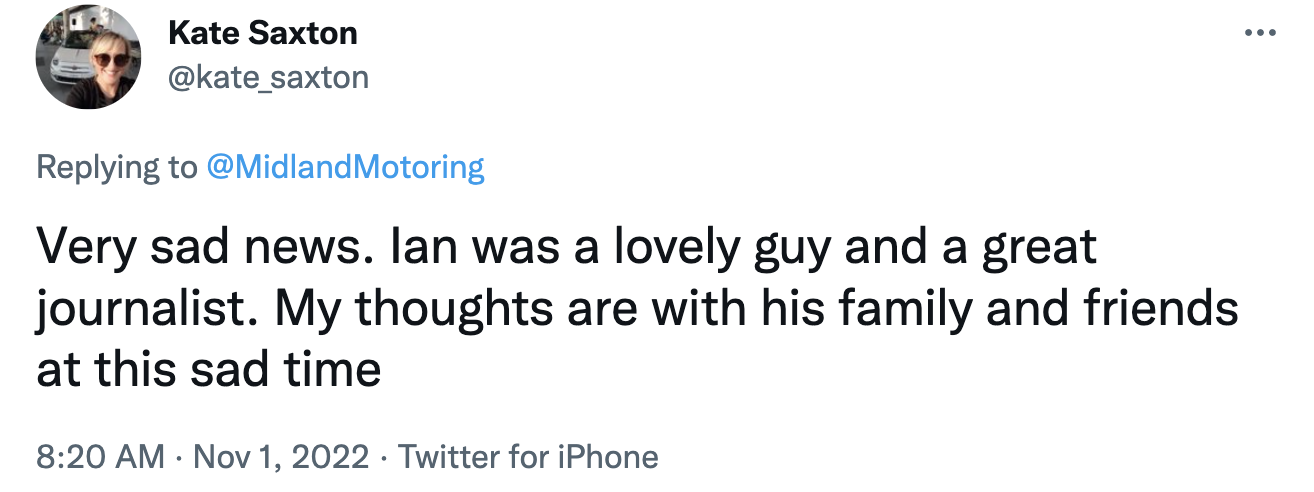Open the three-dot more options menu
The height and width of the screenshot is (492, 1314).
1262,34
